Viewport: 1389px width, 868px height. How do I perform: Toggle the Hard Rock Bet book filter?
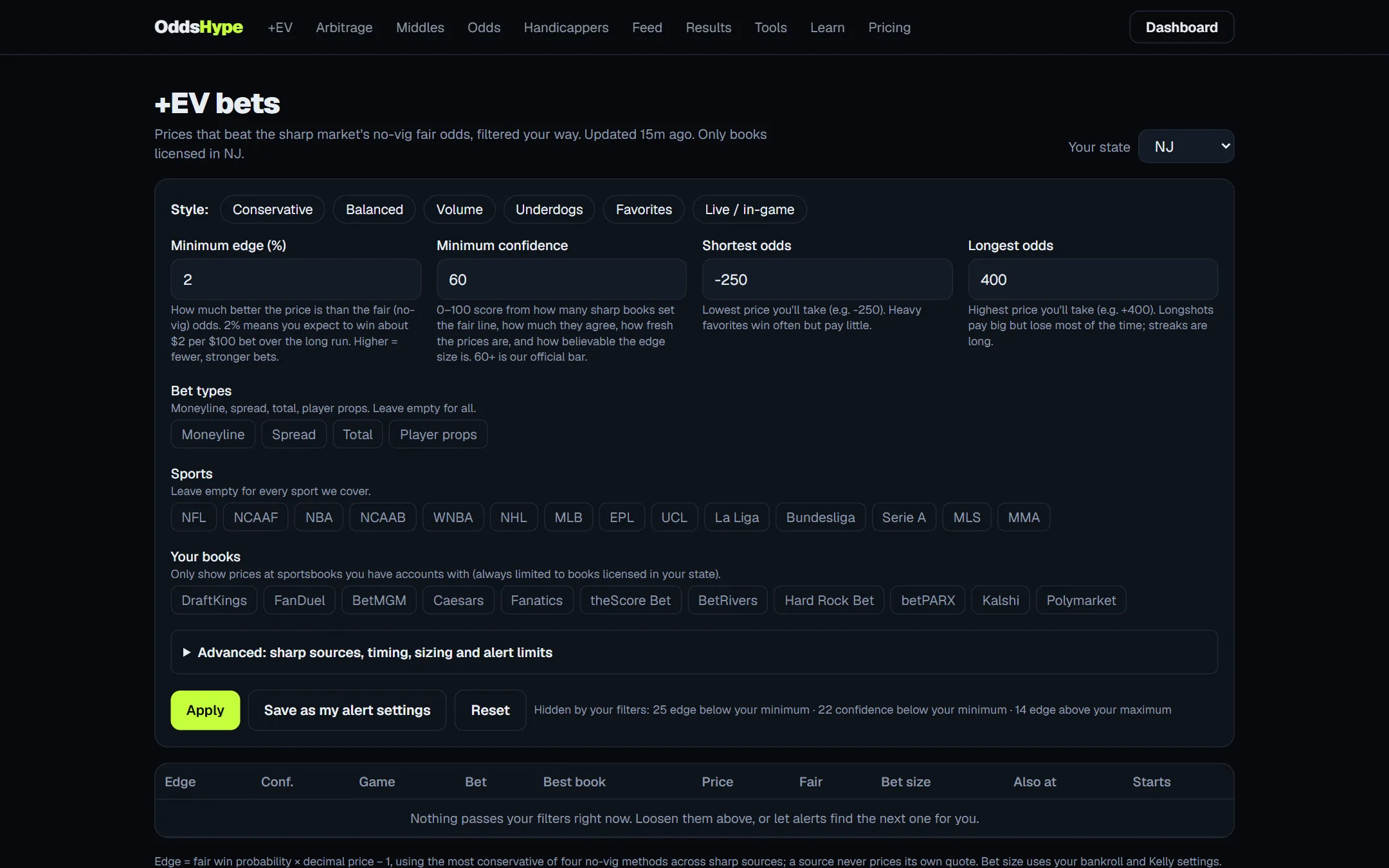pos(829,600)
